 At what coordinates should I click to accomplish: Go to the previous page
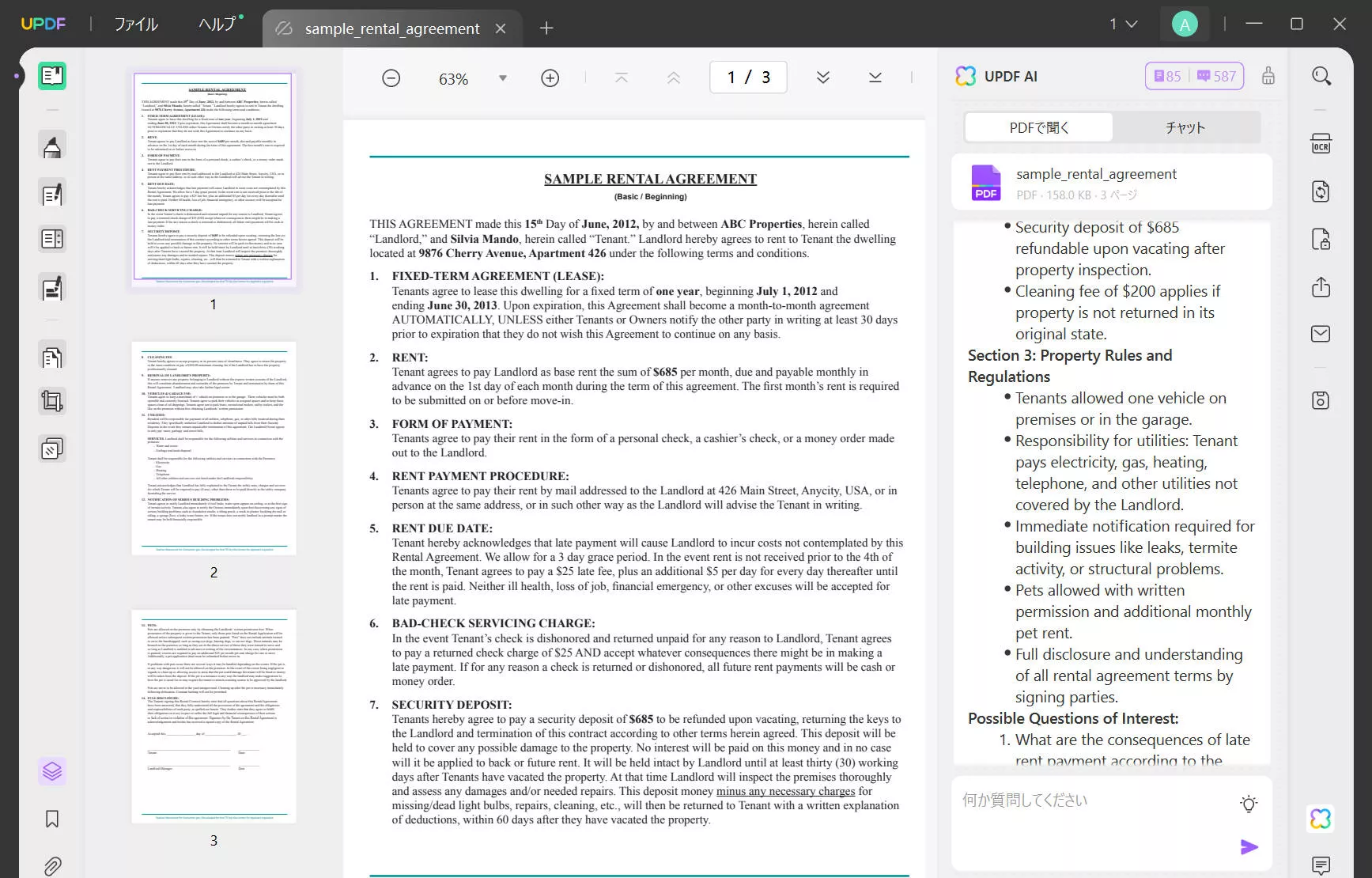(674, 78)
